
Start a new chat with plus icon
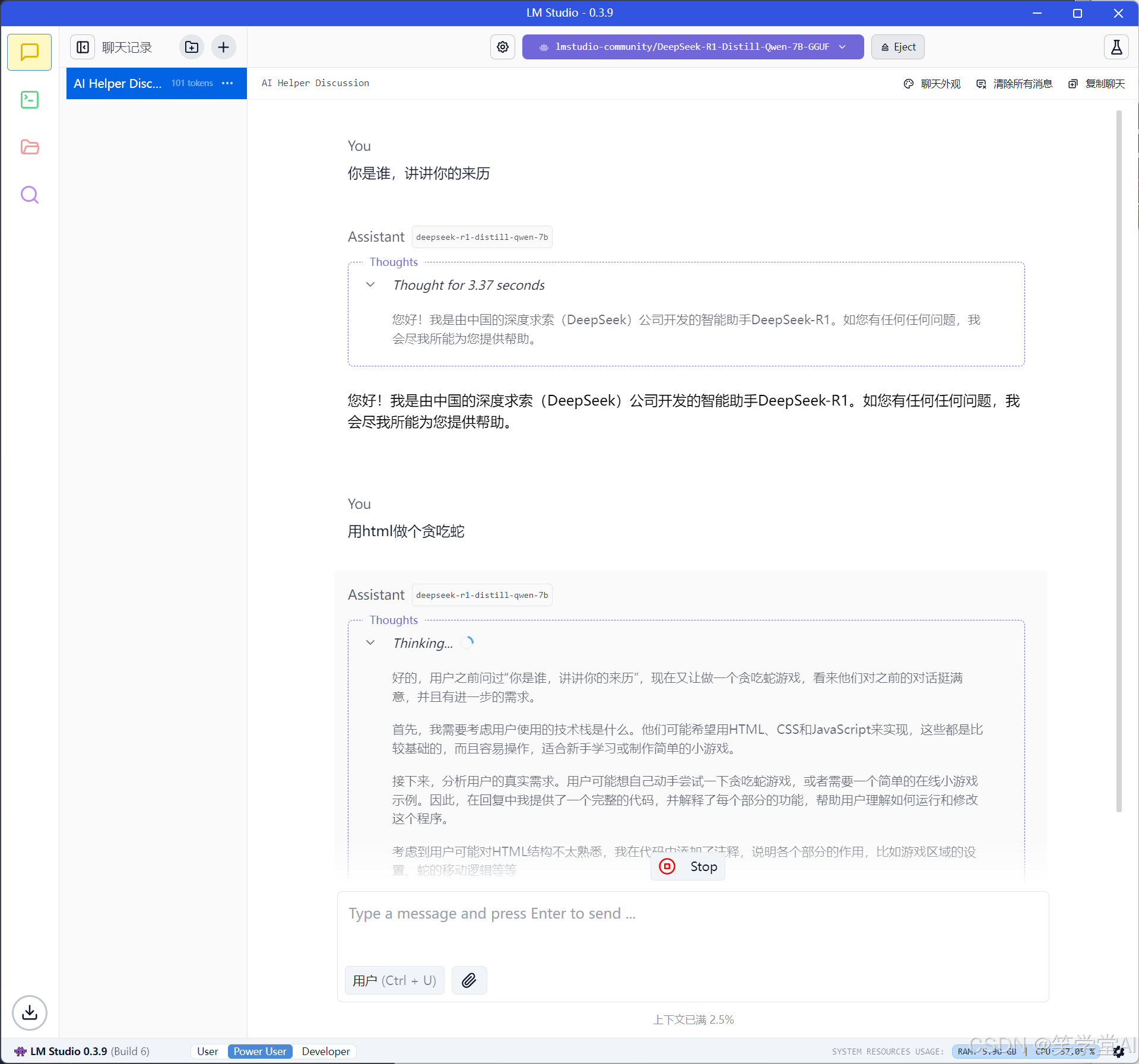point(223,47)
